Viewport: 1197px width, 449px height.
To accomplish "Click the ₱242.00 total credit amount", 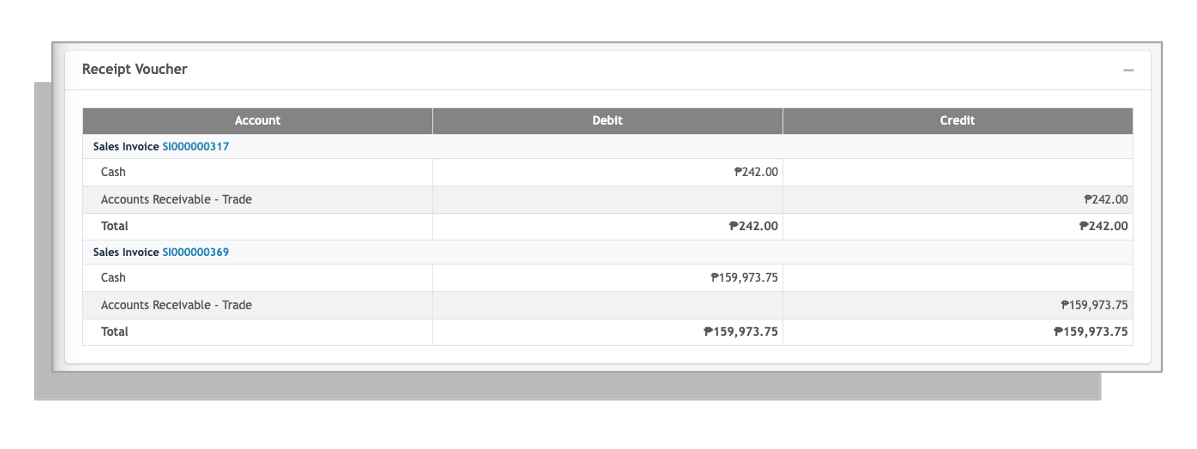I will click(1103, 226).
